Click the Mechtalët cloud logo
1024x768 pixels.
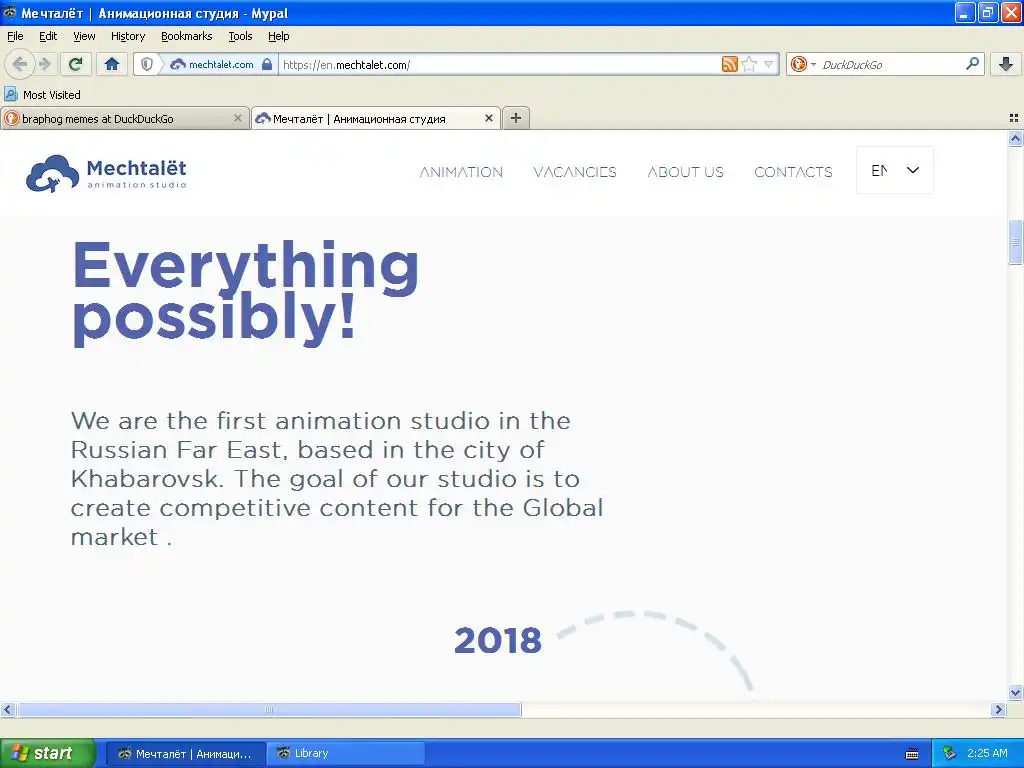106,174
